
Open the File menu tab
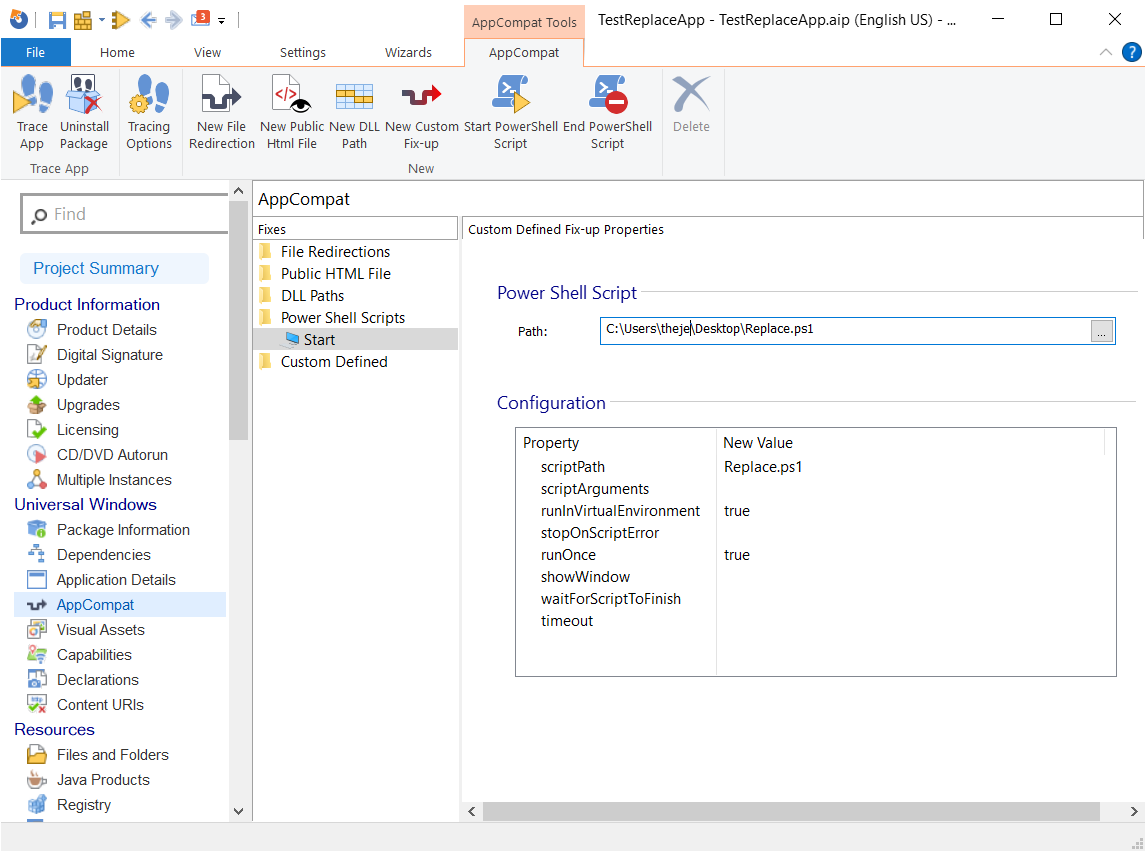coord(35,53)
